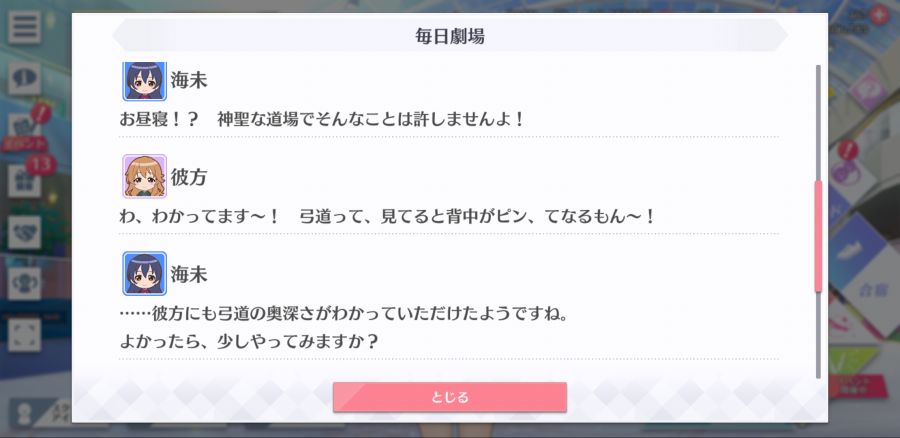Toggle the fullscreen corners icon
This screenshot has height=438, width=900.
[24, 335]
